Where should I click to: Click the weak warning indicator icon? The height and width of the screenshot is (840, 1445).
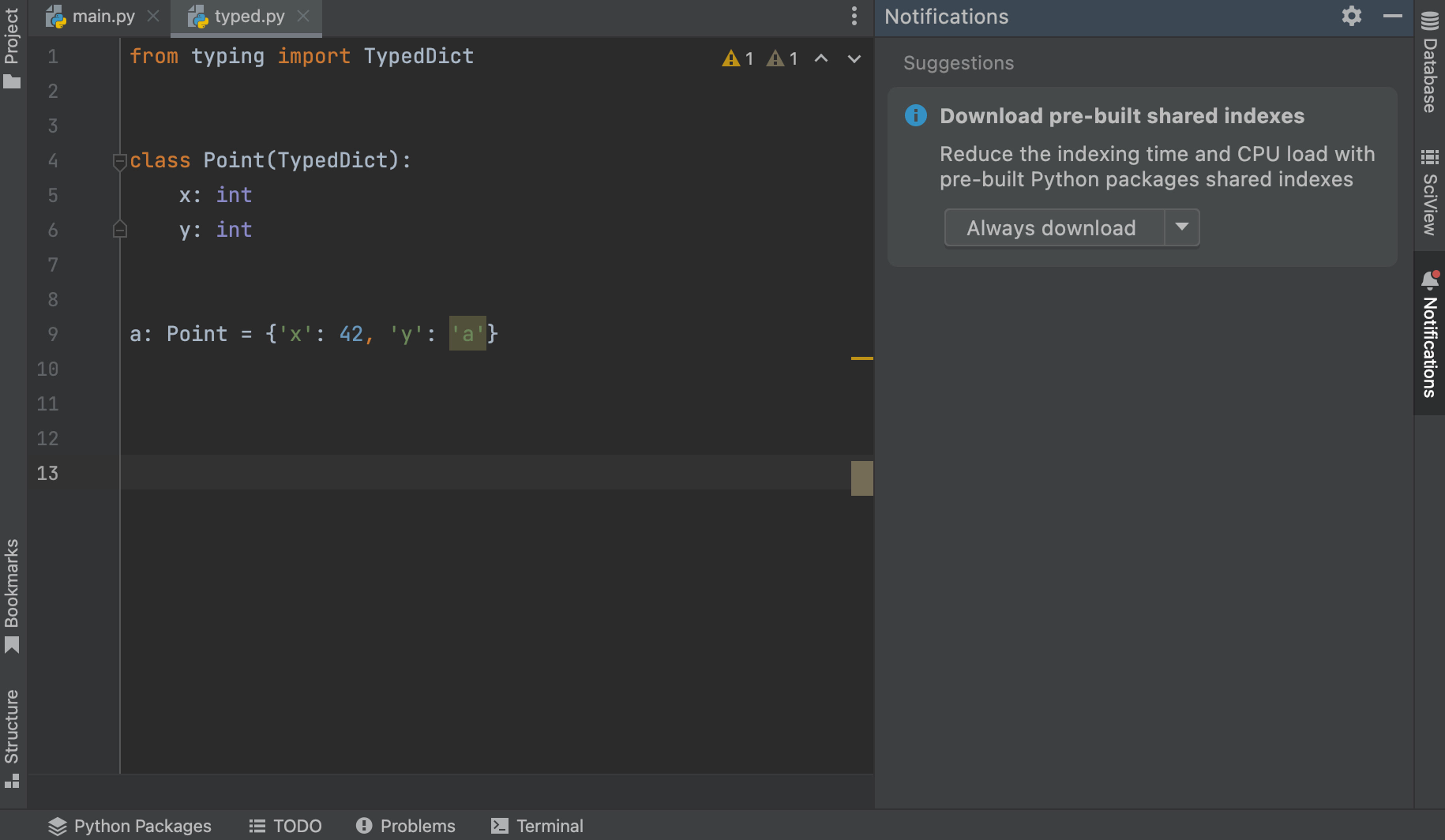pos(775,58)
